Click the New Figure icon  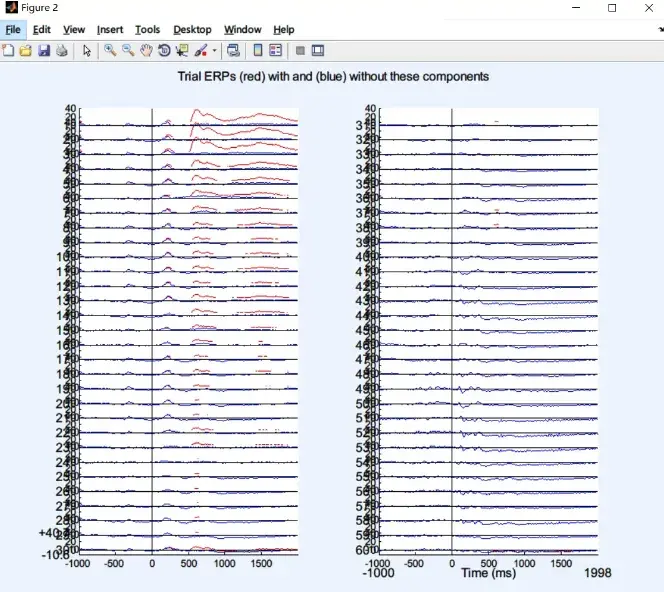8,51
